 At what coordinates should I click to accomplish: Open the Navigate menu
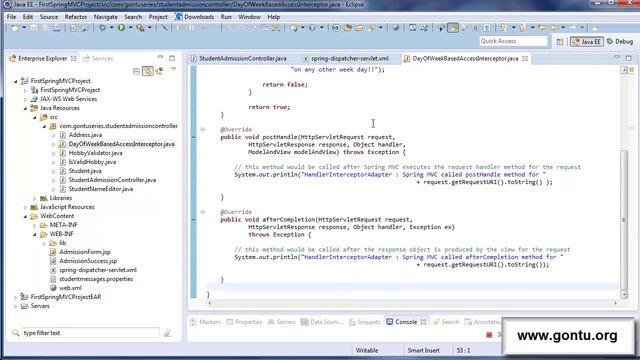pyautogui.click(x=105, y=17)
